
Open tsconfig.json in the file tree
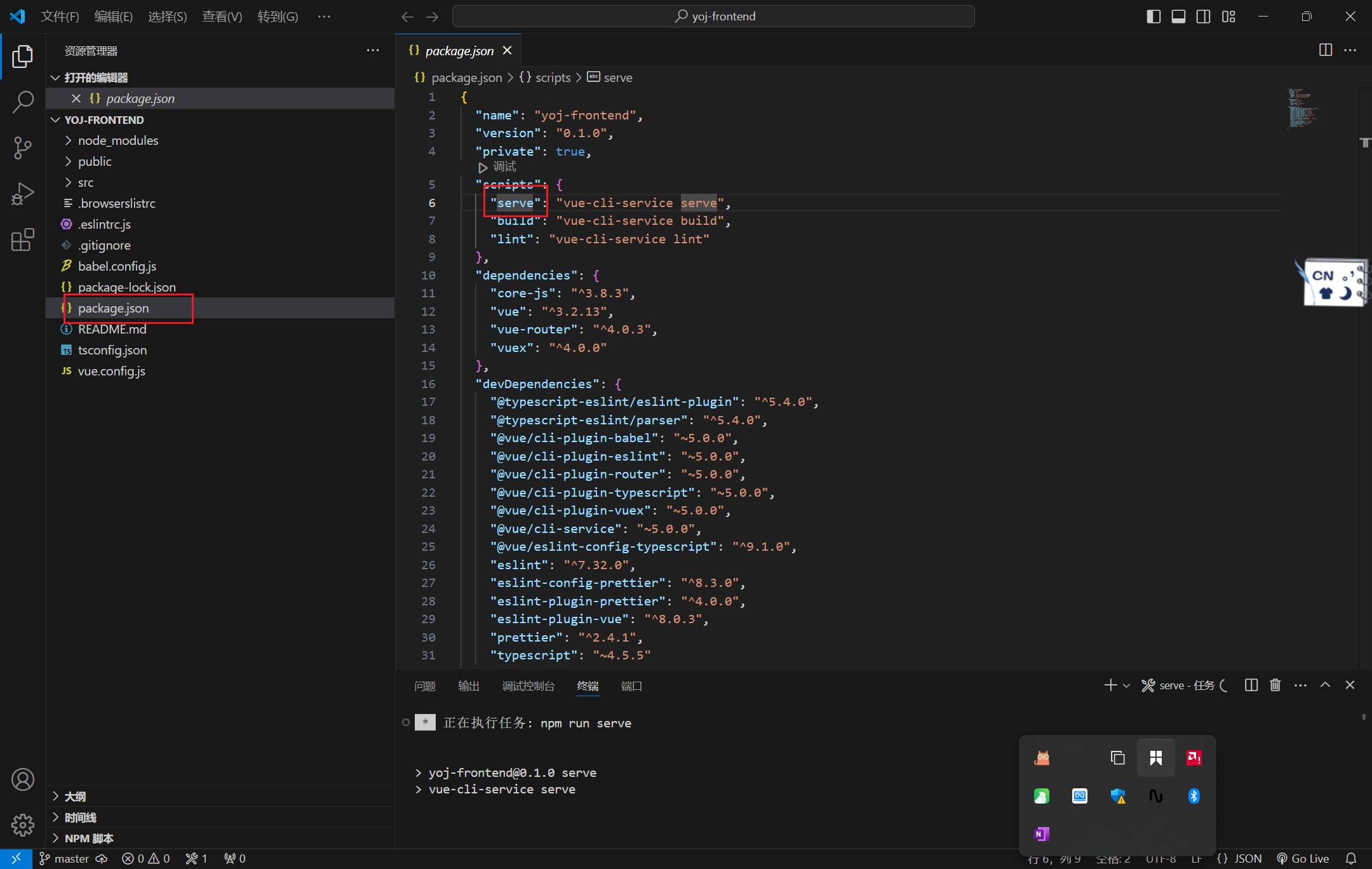(x=112, y=350)
